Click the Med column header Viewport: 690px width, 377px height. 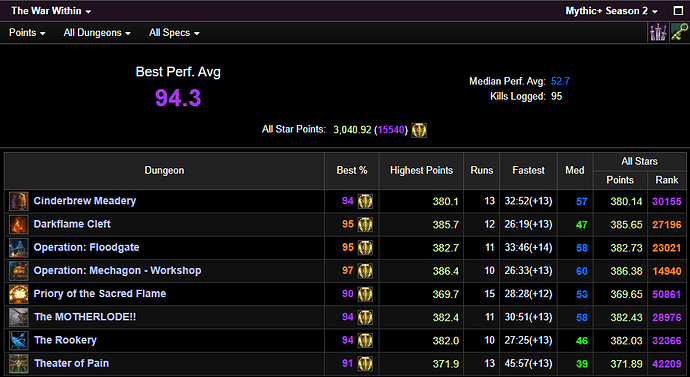[x=575, y=171]
